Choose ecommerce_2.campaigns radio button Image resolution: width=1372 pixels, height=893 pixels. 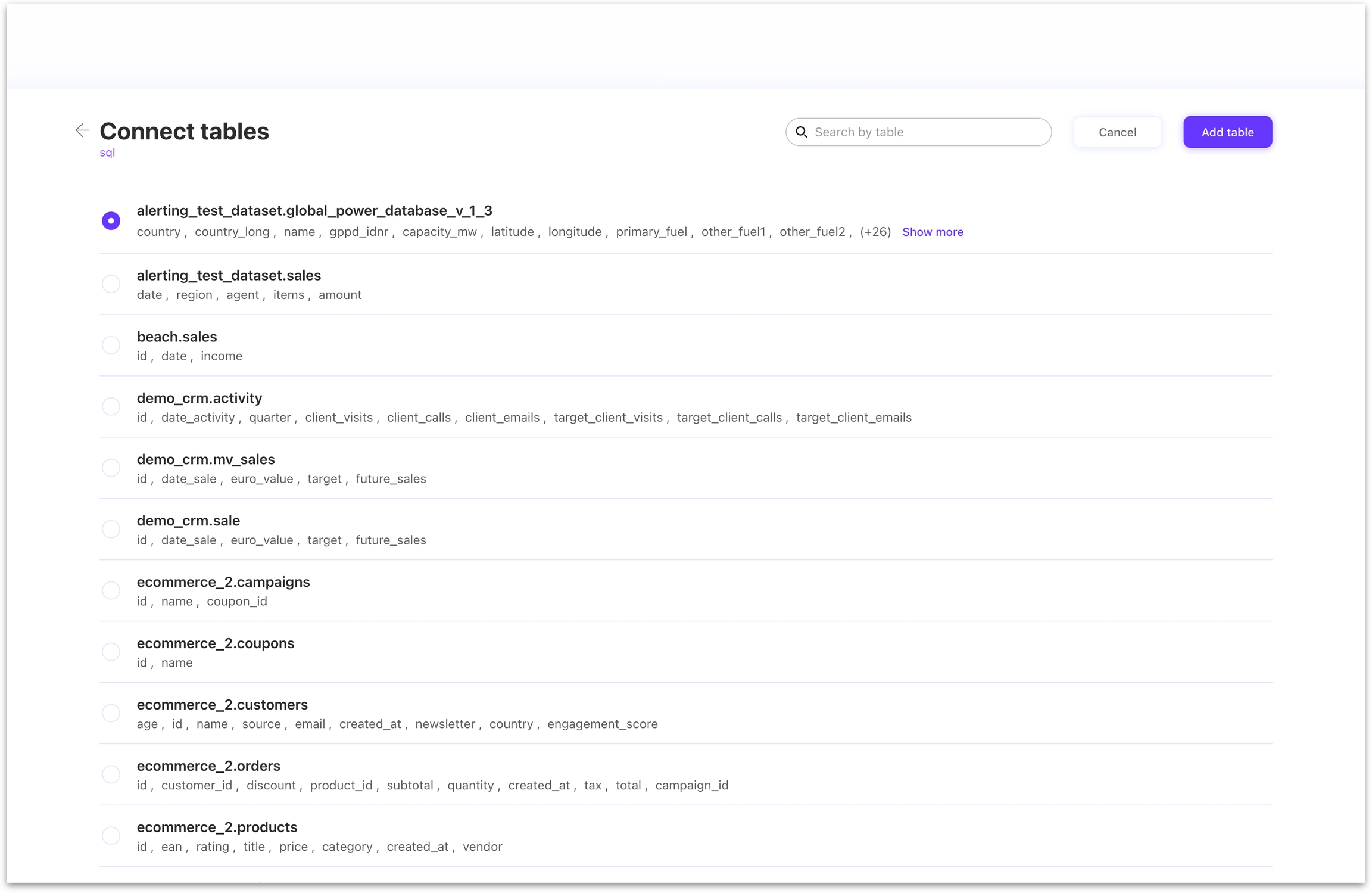click(111, 591)
